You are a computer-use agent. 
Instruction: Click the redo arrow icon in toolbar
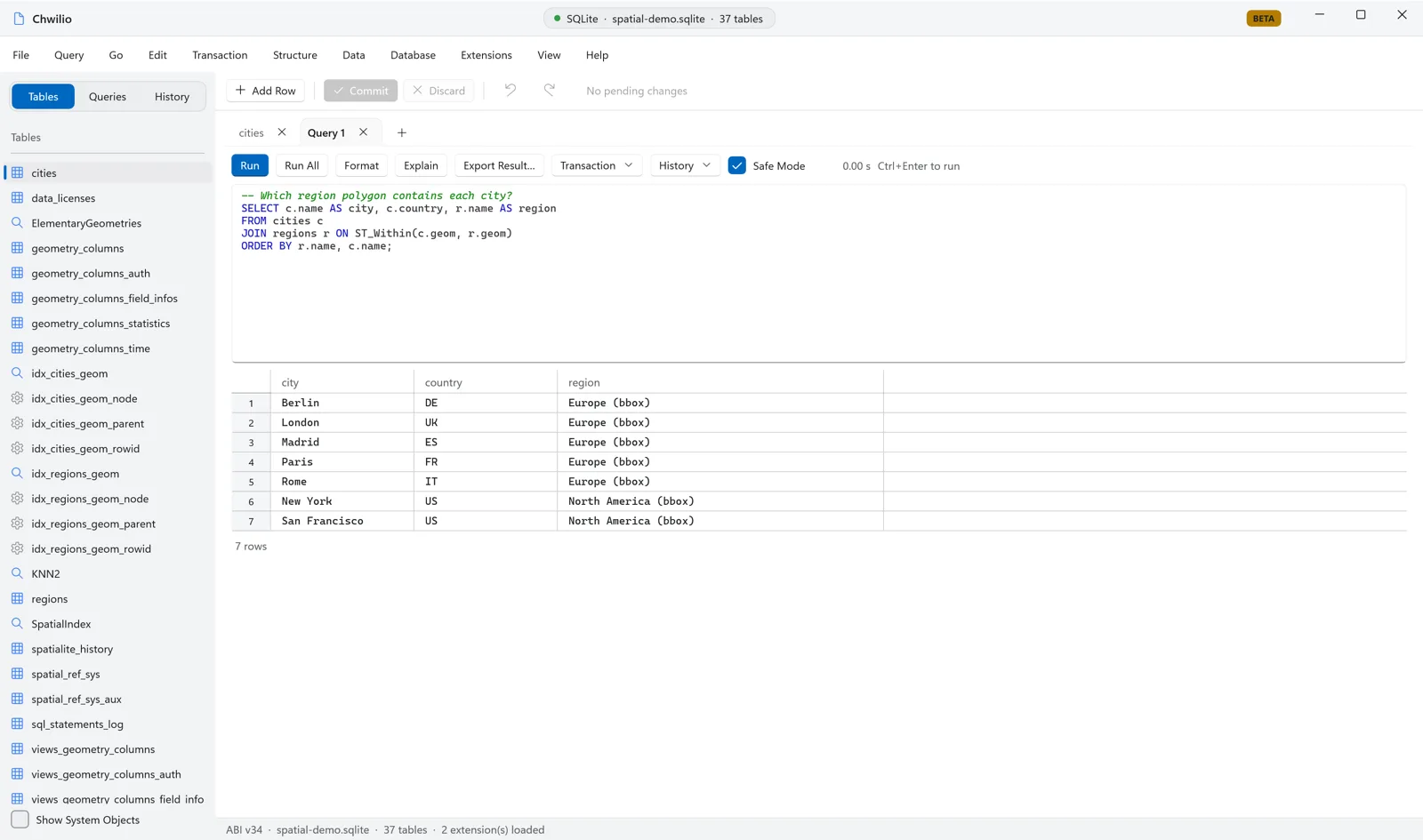pos(550,90)
